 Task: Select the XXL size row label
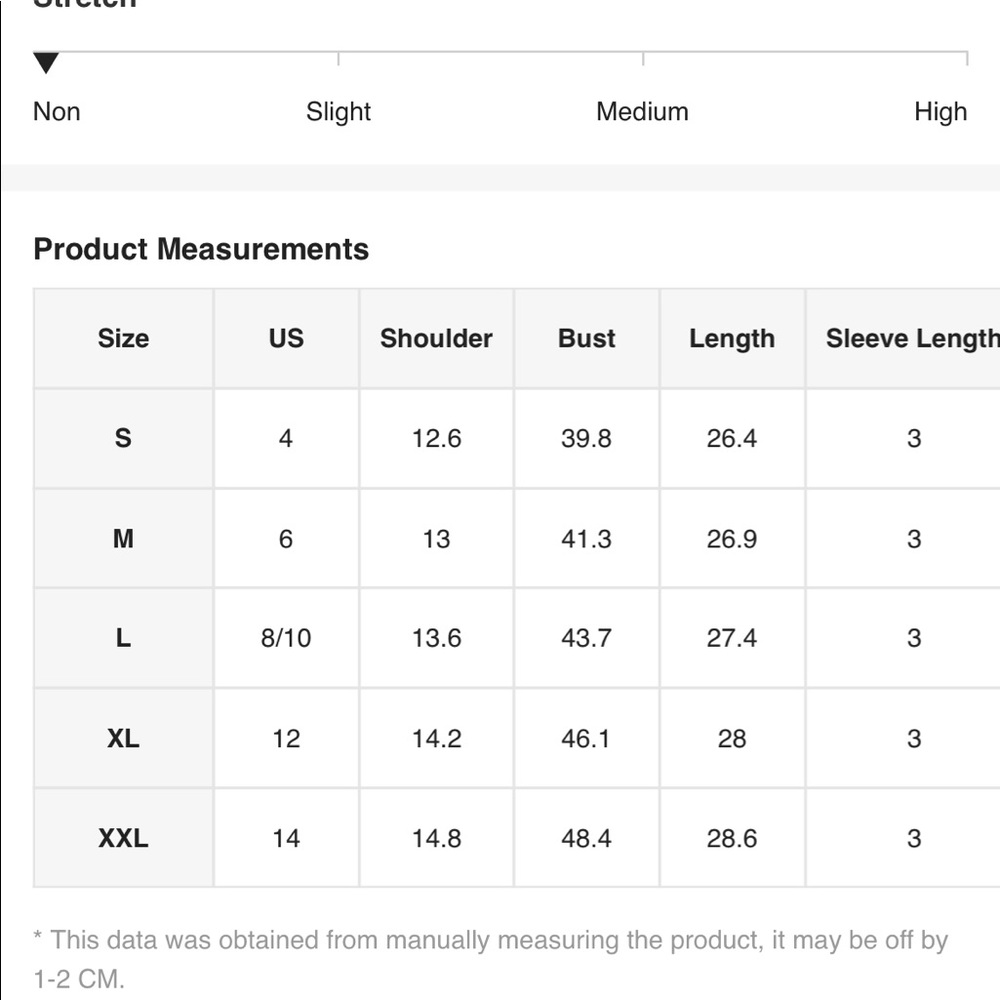123,838
